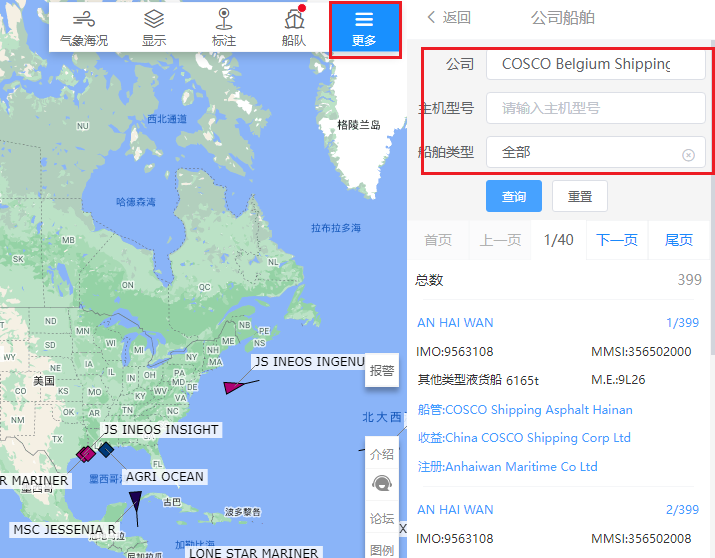Open the 船队 fleet tool
The image size is (715, 558).
pos(294,28)
